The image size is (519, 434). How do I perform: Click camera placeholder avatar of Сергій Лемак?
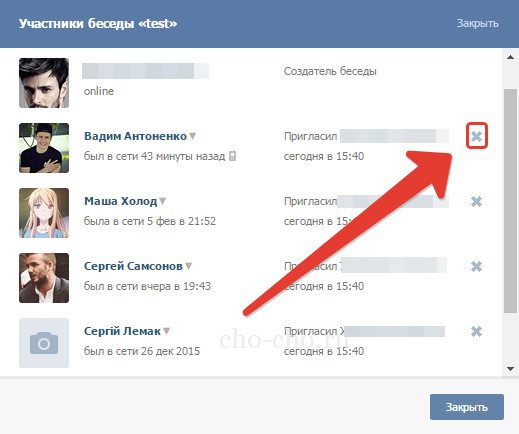[x=44, y=343]
